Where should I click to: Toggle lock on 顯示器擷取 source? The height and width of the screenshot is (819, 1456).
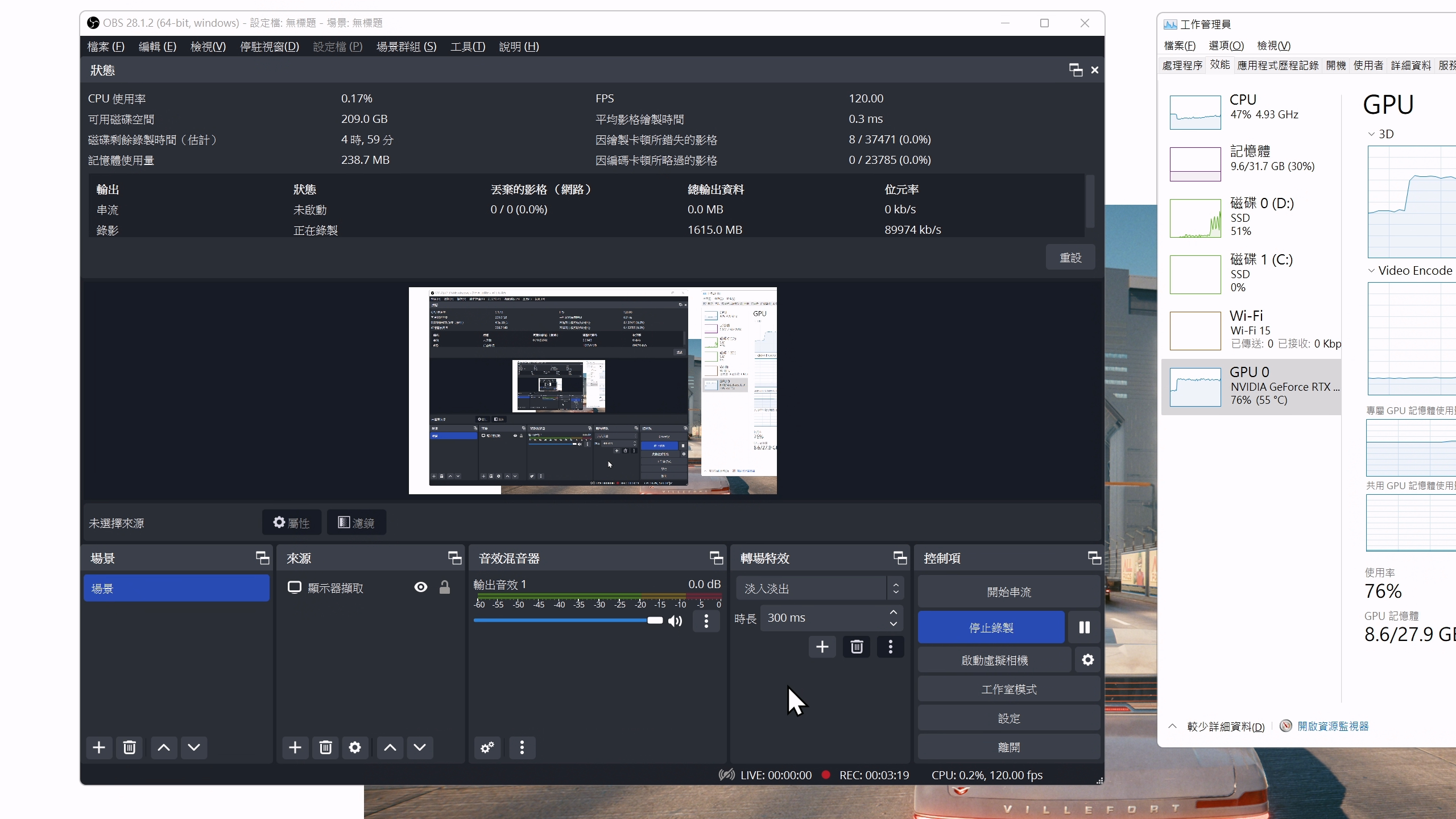pyautogui.click(x=445, y=588)
